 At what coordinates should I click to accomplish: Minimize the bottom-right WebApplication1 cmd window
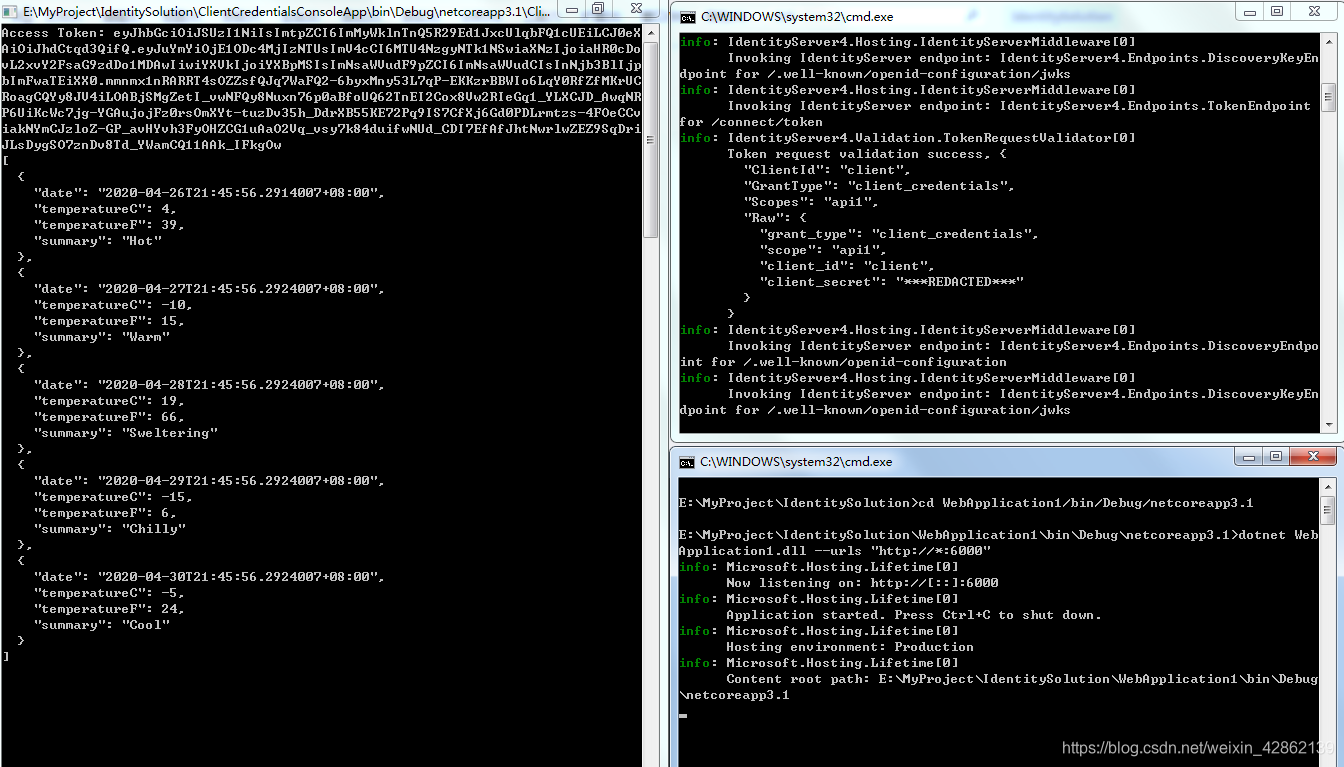click(x=1250, y=456)
